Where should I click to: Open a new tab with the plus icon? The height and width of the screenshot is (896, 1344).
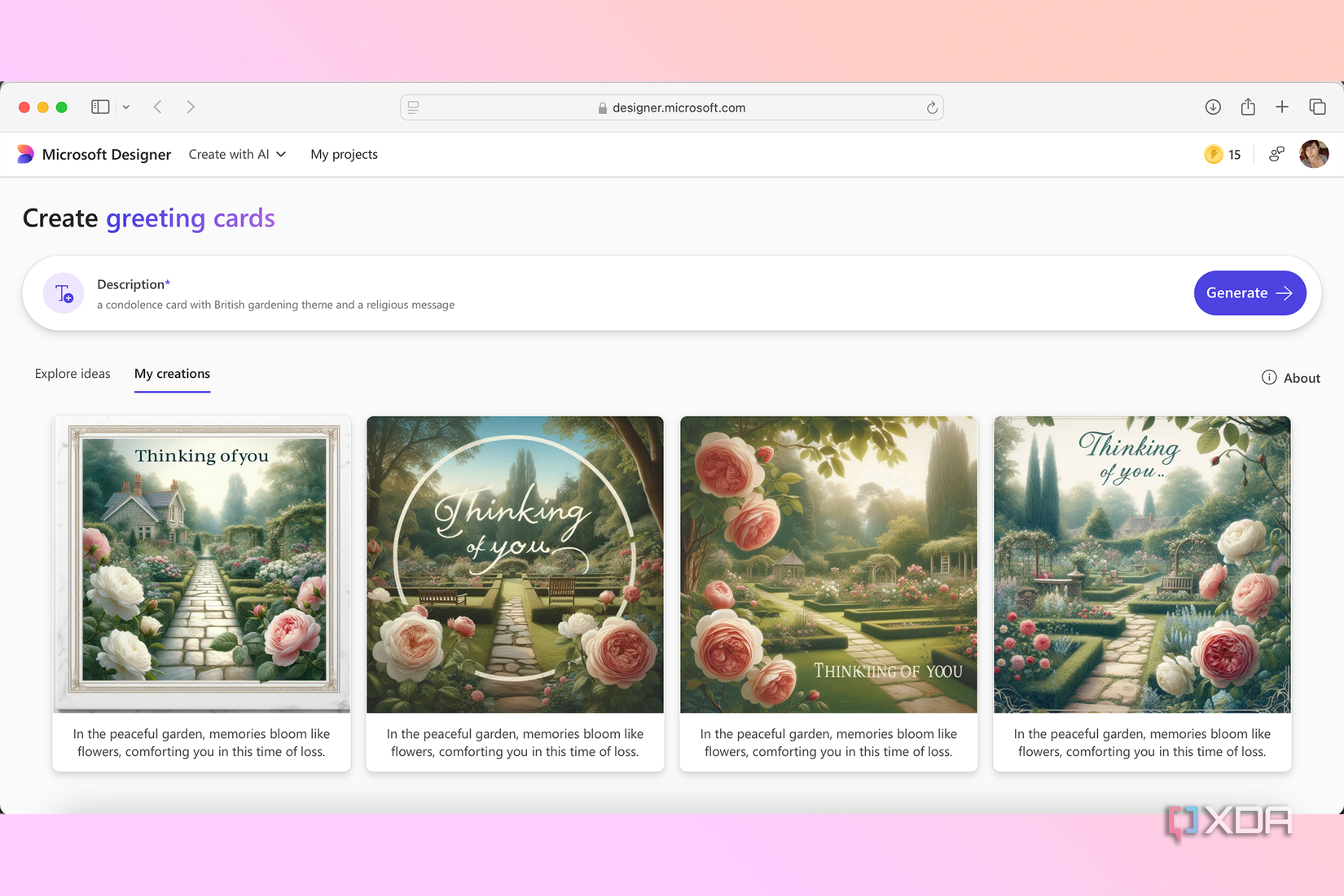tap(1282, 107)
